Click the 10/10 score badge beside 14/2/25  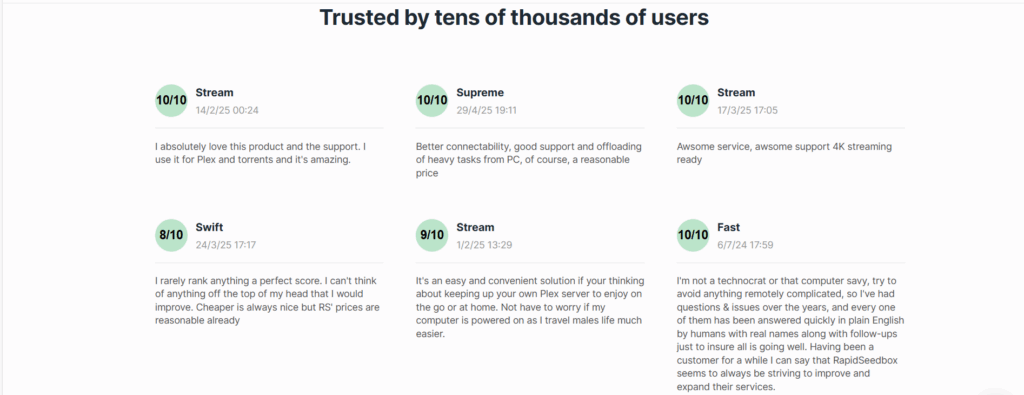click(x=171, y=101)
